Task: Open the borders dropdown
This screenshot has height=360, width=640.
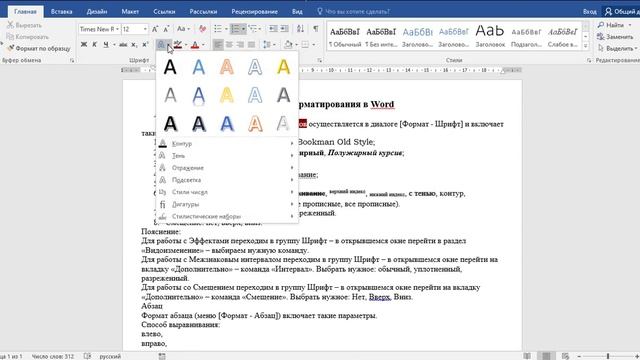Action: (314, 44)
